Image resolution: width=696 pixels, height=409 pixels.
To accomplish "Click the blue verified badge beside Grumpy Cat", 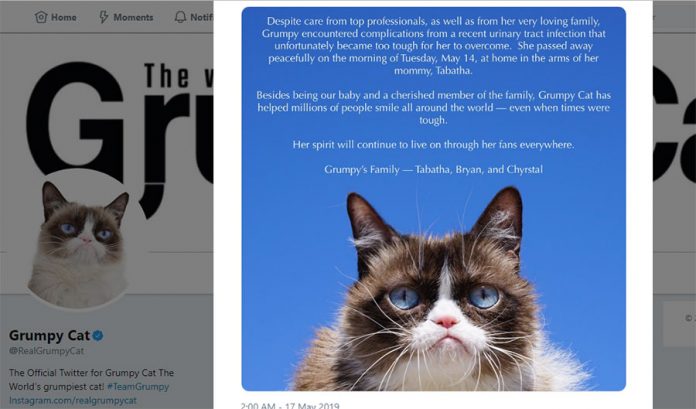I will [x=98, y=336].
